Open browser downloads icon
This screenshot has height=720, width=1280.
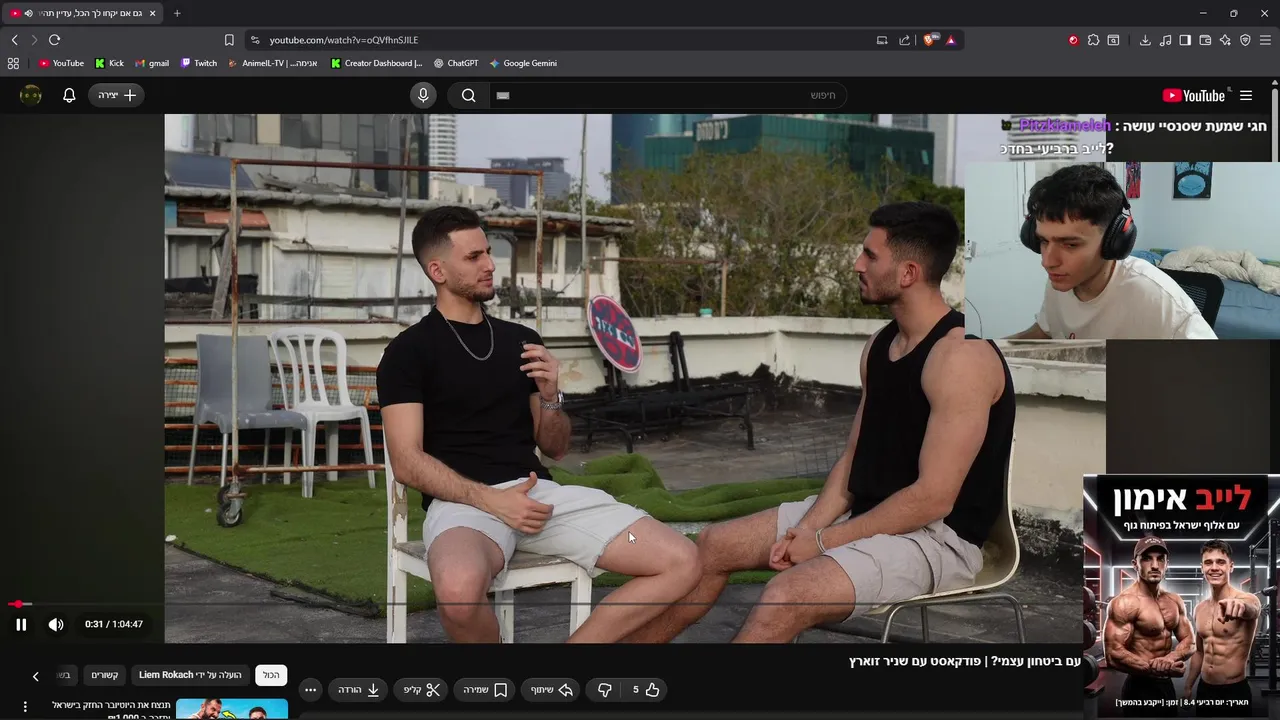[1145, 40]
